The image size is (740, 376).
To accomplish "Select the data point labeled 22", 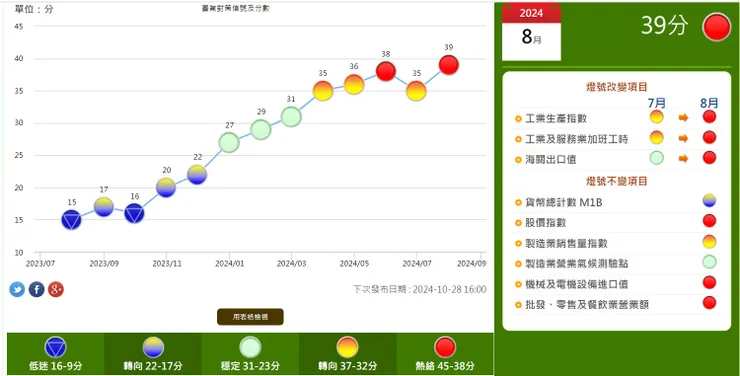I will (197, 175).
